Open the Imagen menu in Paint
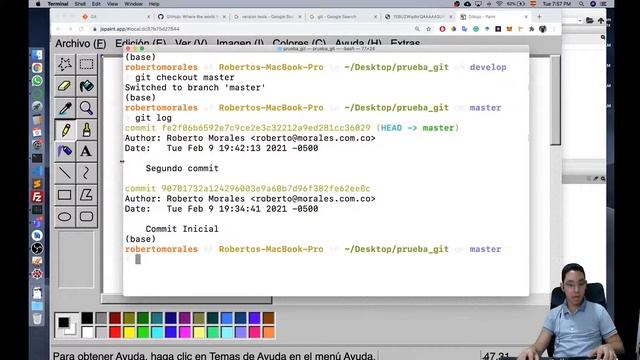This screenshot has height=360, width=640. 240,43
